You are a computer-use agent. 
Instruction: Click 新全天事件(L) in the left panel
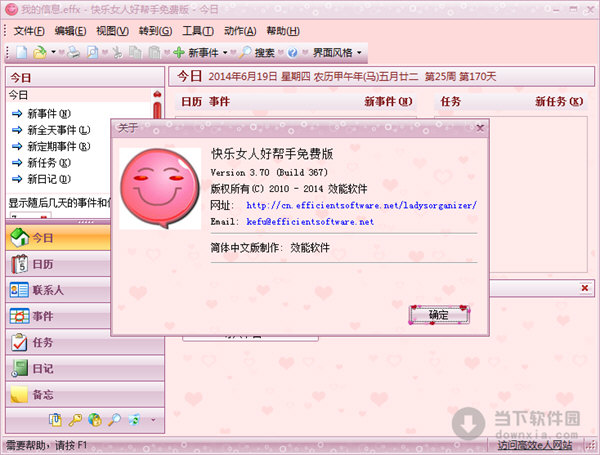51,130
